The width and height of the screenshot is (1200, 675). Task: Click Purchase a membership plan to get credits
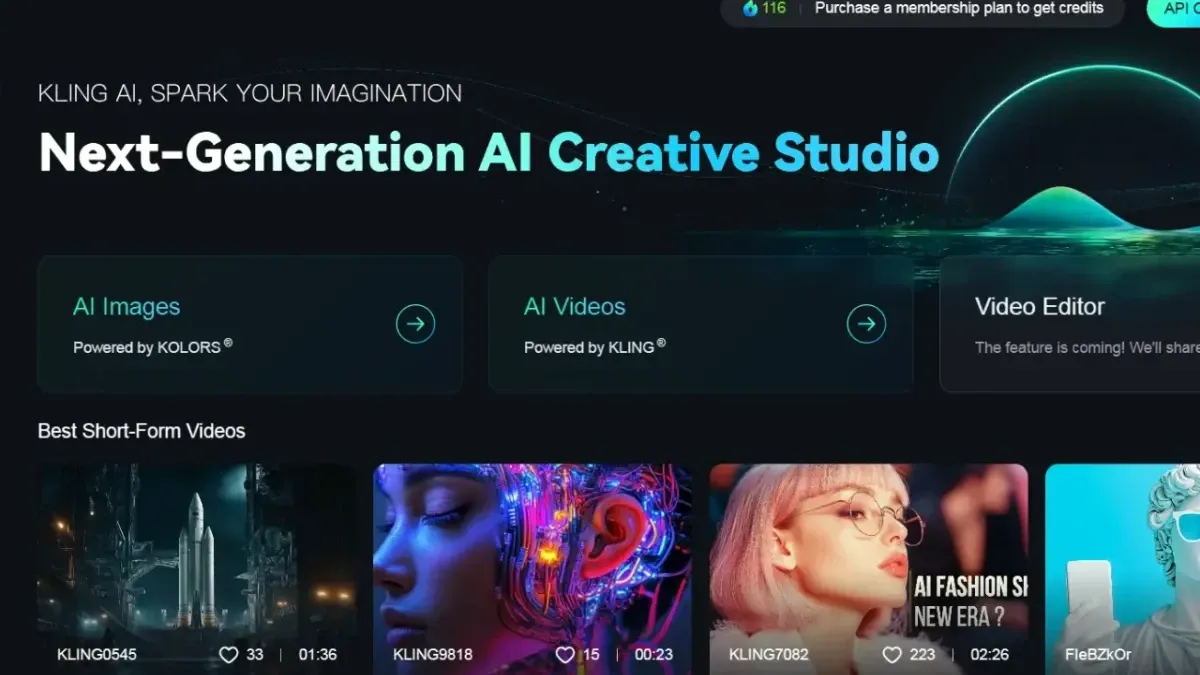click(x=958, y=9)
